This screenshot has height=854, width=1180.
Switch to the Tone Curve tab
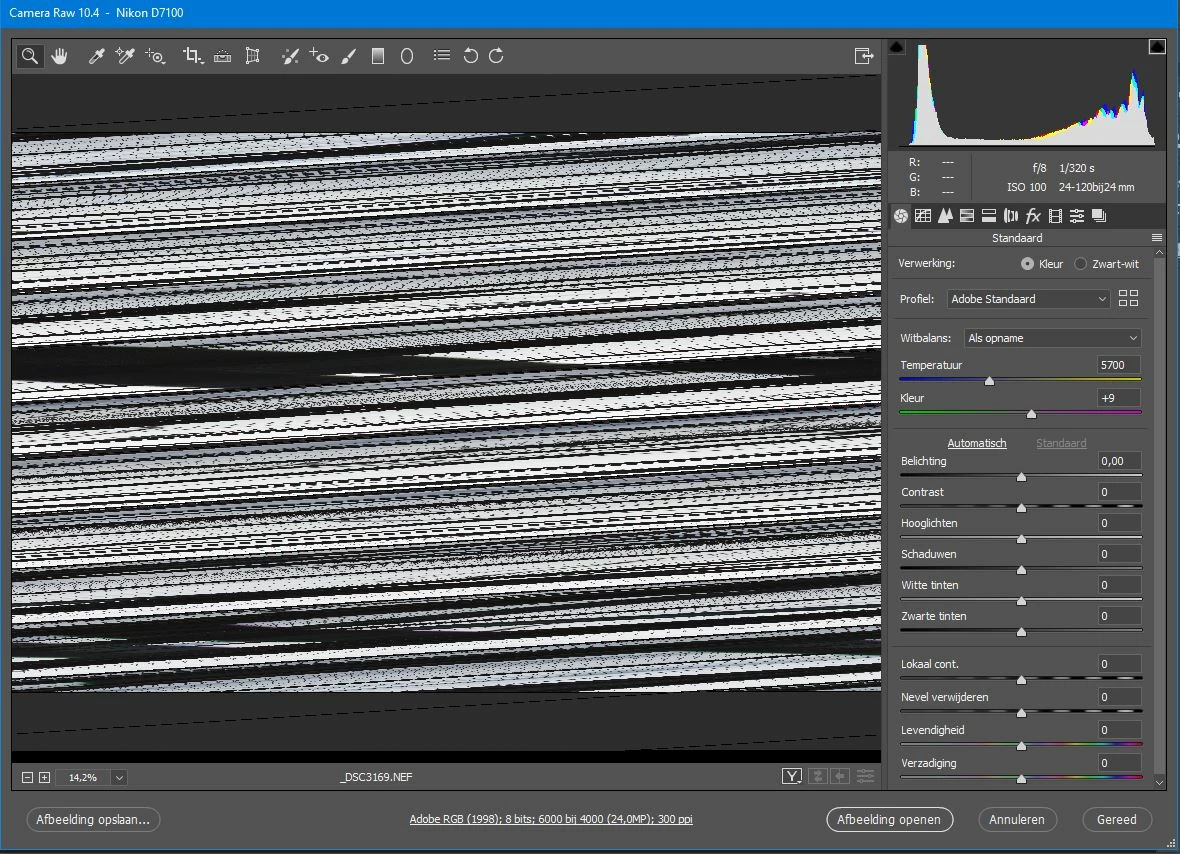[x=923, y=217]
